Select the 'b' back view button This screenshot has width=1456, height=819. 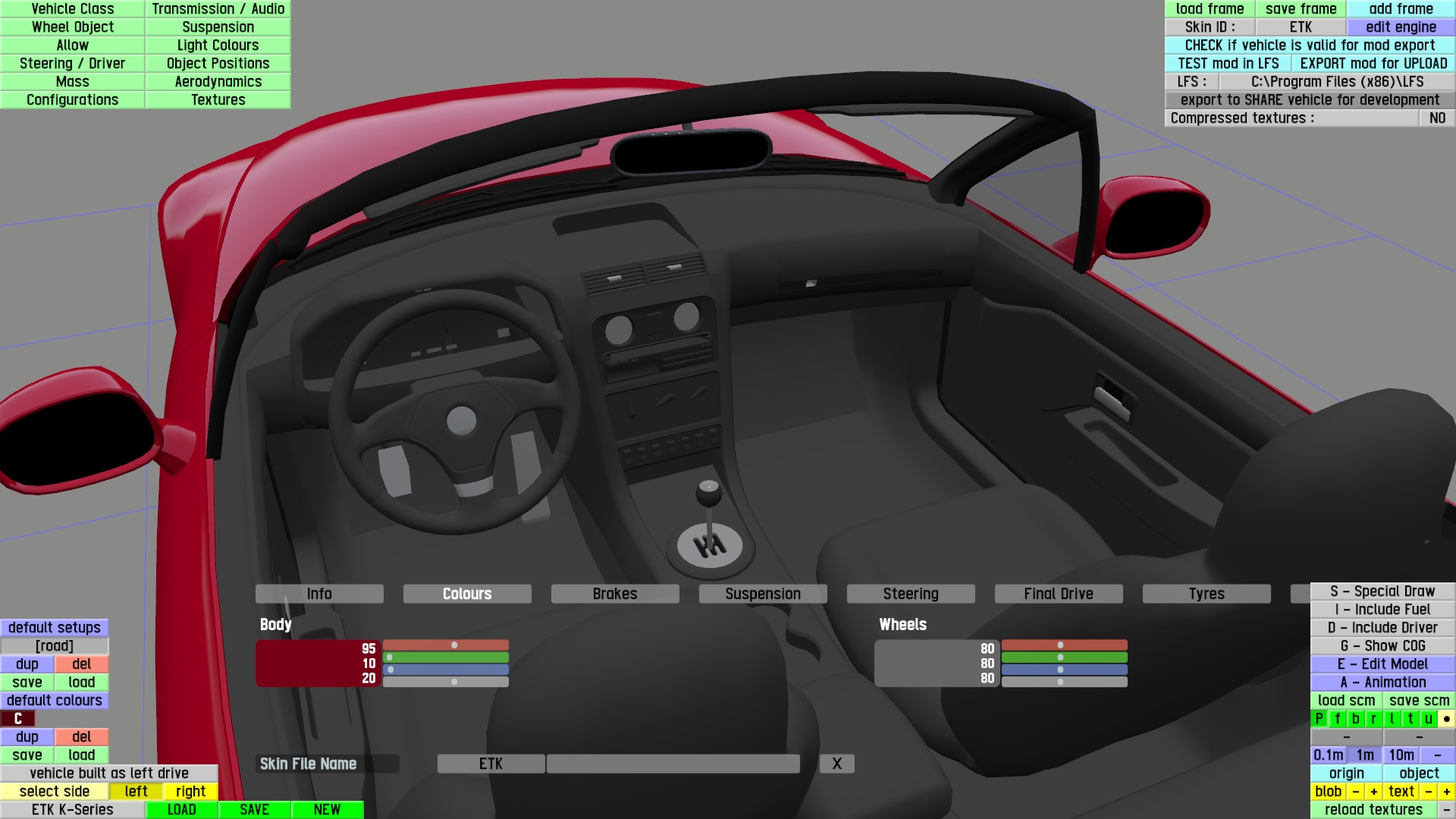click(x=1355, y=719)
